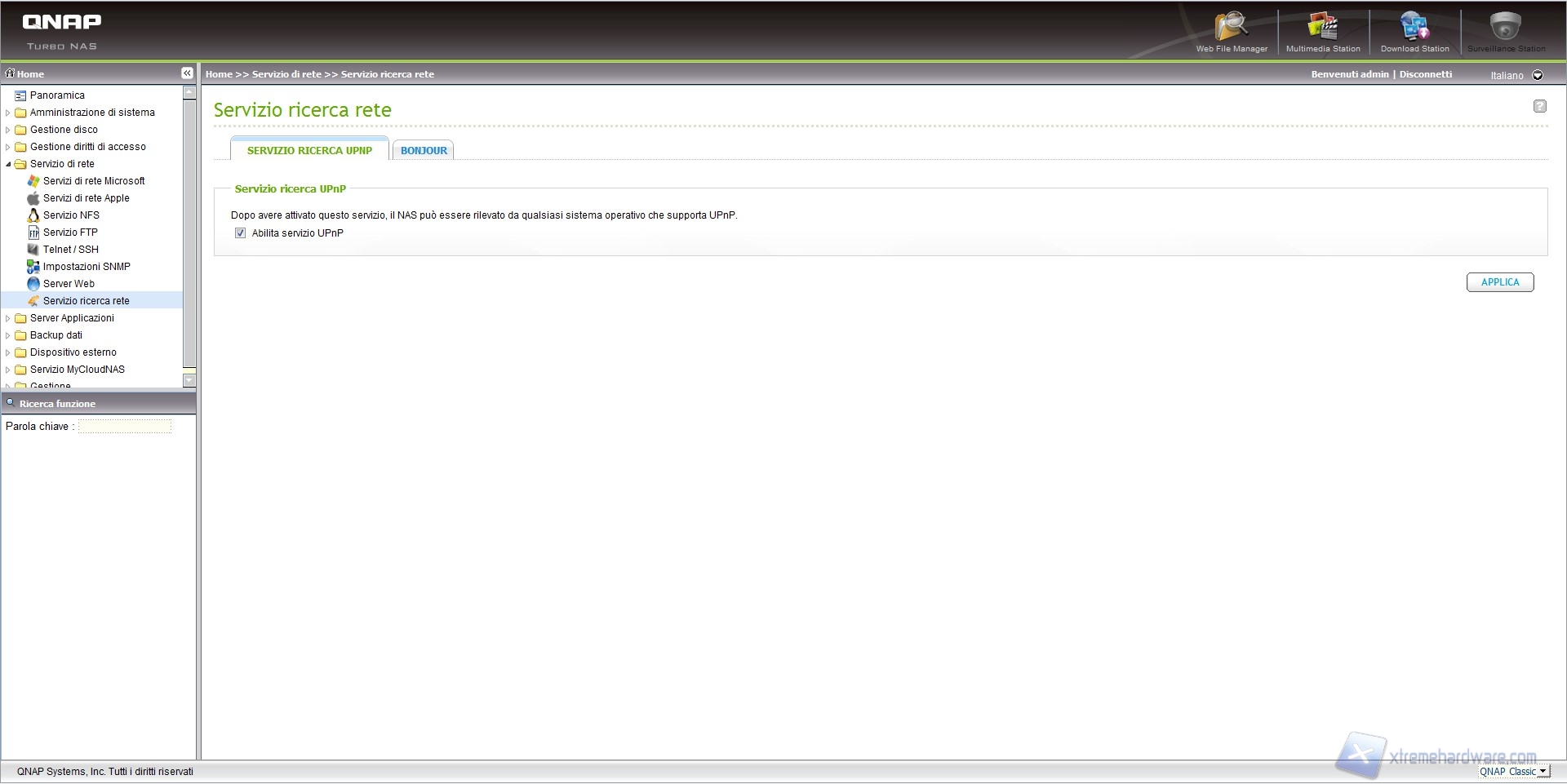Collapse Servizio di rete tree node

click(8, 164)
